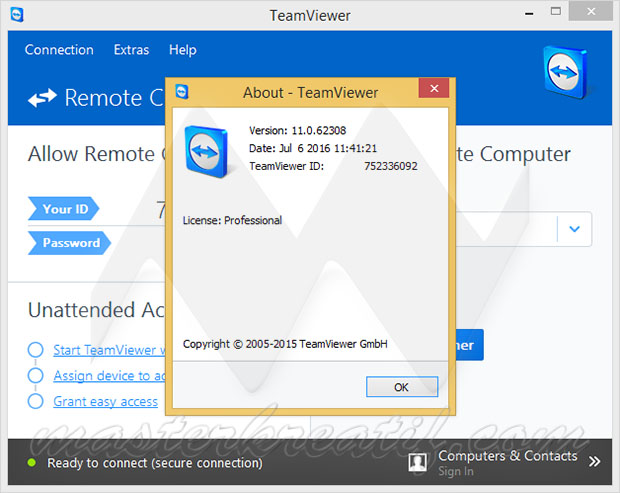Maximize the TeamViewer main window
620x493 pixels.
556,12
